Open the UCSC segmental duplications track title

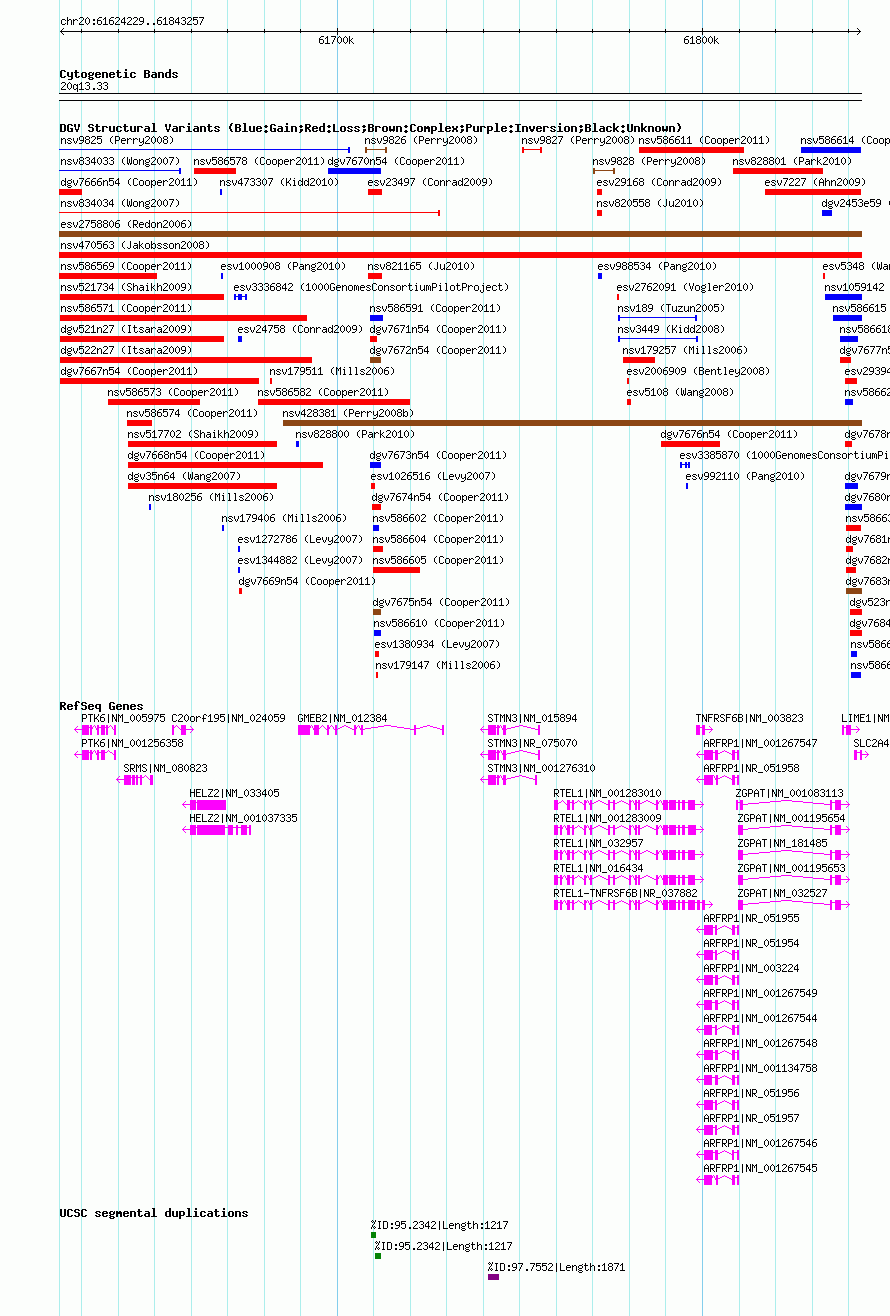[x=154, y=1213]
